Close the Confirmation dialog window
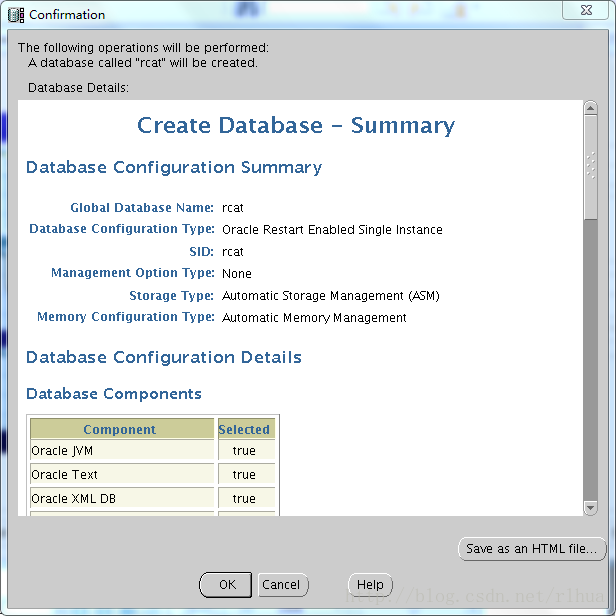The height and width of the screenshot is (616, 616). click(586, 10)
